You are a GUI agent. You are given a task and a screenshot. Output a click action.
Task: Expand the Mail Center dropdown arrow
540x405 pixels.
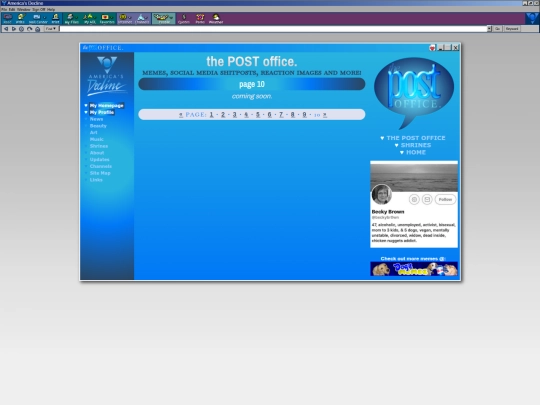[x=44, y=17]
